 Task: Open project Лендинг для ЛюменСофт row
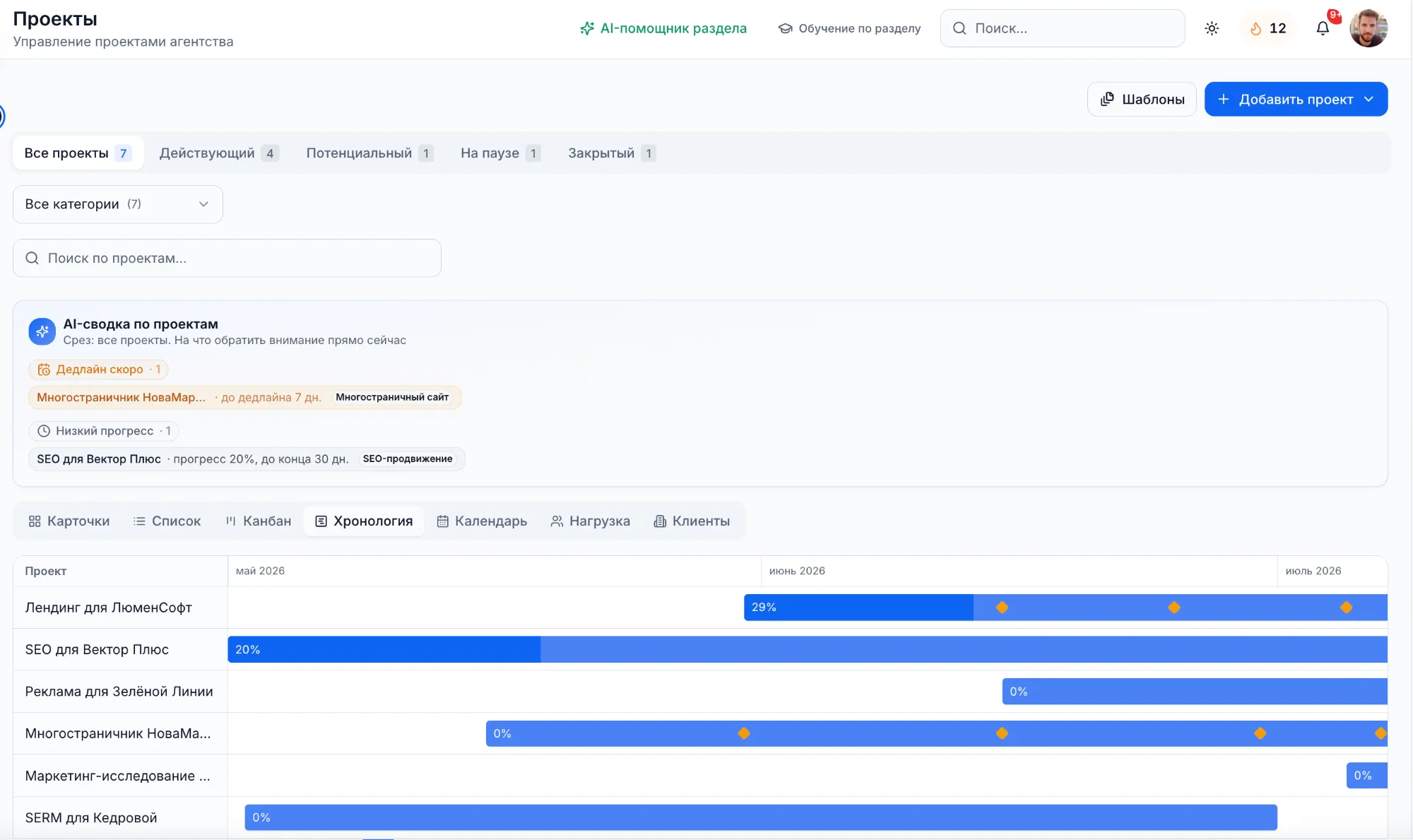pos(108,608)
